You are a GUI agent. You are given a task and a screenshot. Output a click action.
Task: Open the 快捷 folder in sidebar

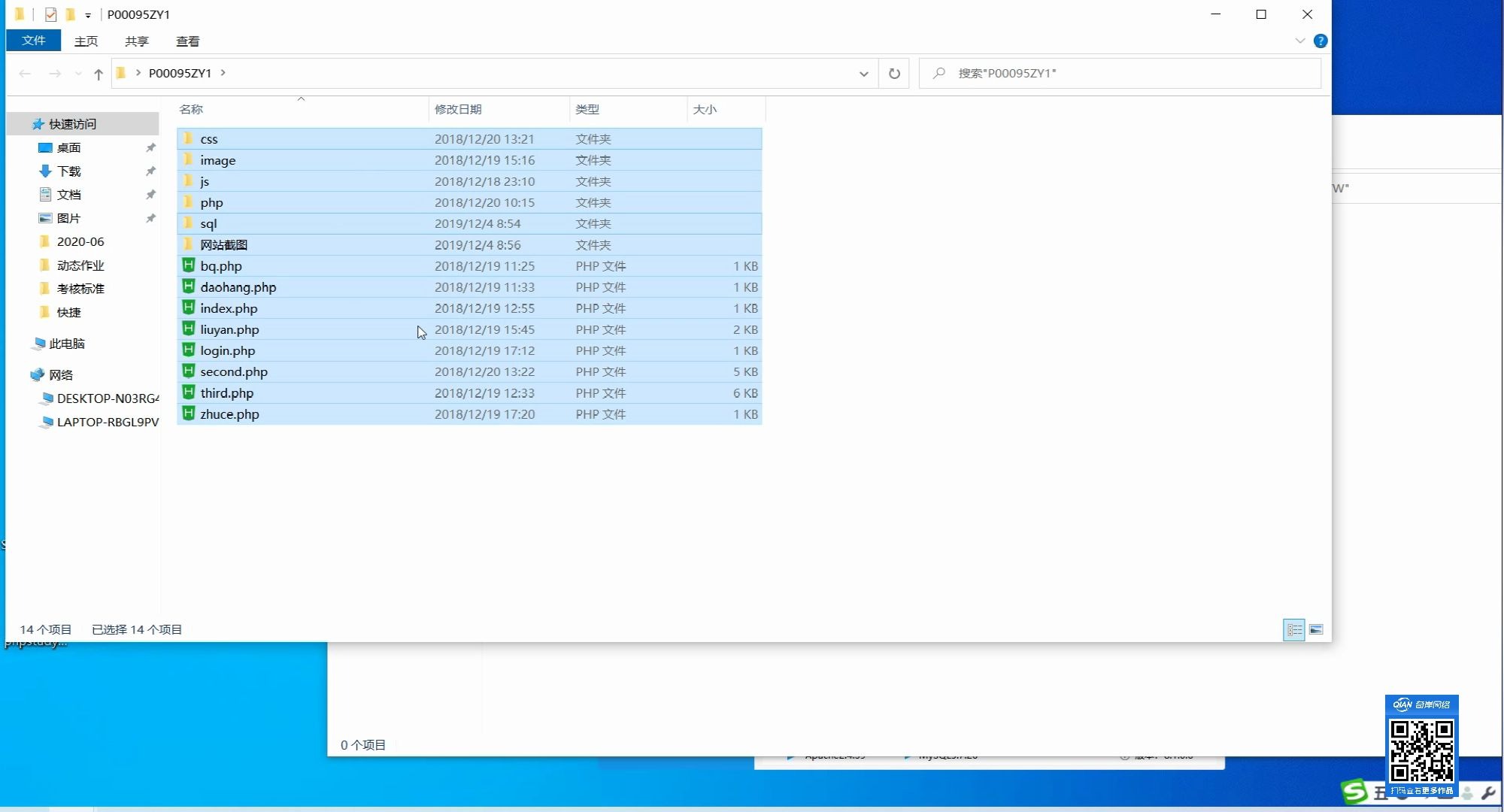coord(68,312)
